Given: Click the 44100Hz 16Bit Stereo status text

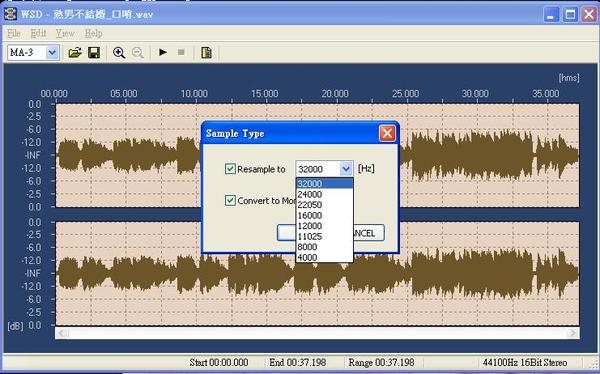Looking at the screenshot, I should coord(525,362).
